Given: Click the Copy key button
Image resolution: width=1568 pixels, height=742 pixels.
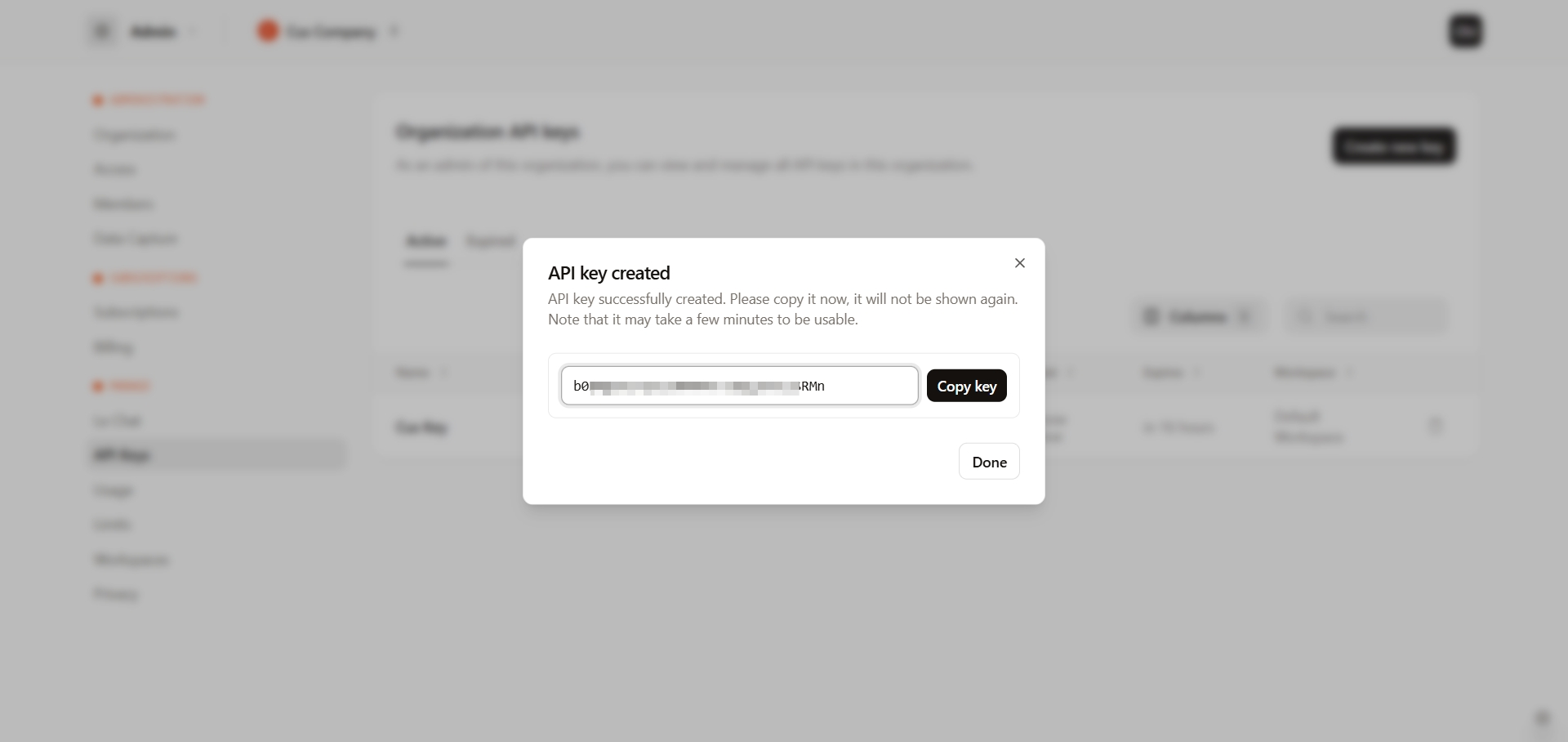Looking at the screenshot, I should click(966, 387).
